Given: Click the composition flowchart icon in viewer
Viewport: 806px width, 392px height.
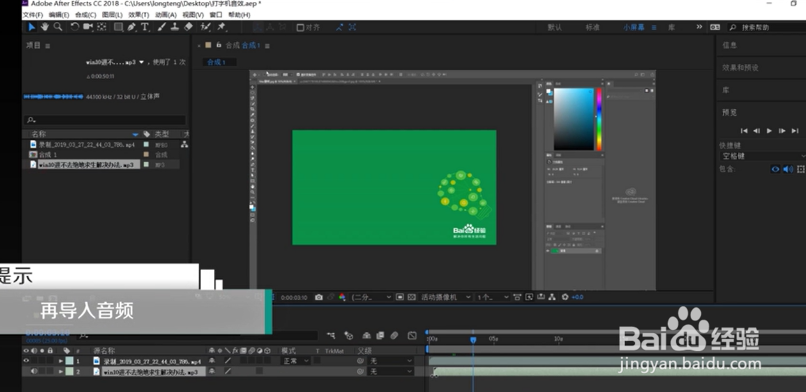Looking at the screenshot, I should [x=552, y=297].
